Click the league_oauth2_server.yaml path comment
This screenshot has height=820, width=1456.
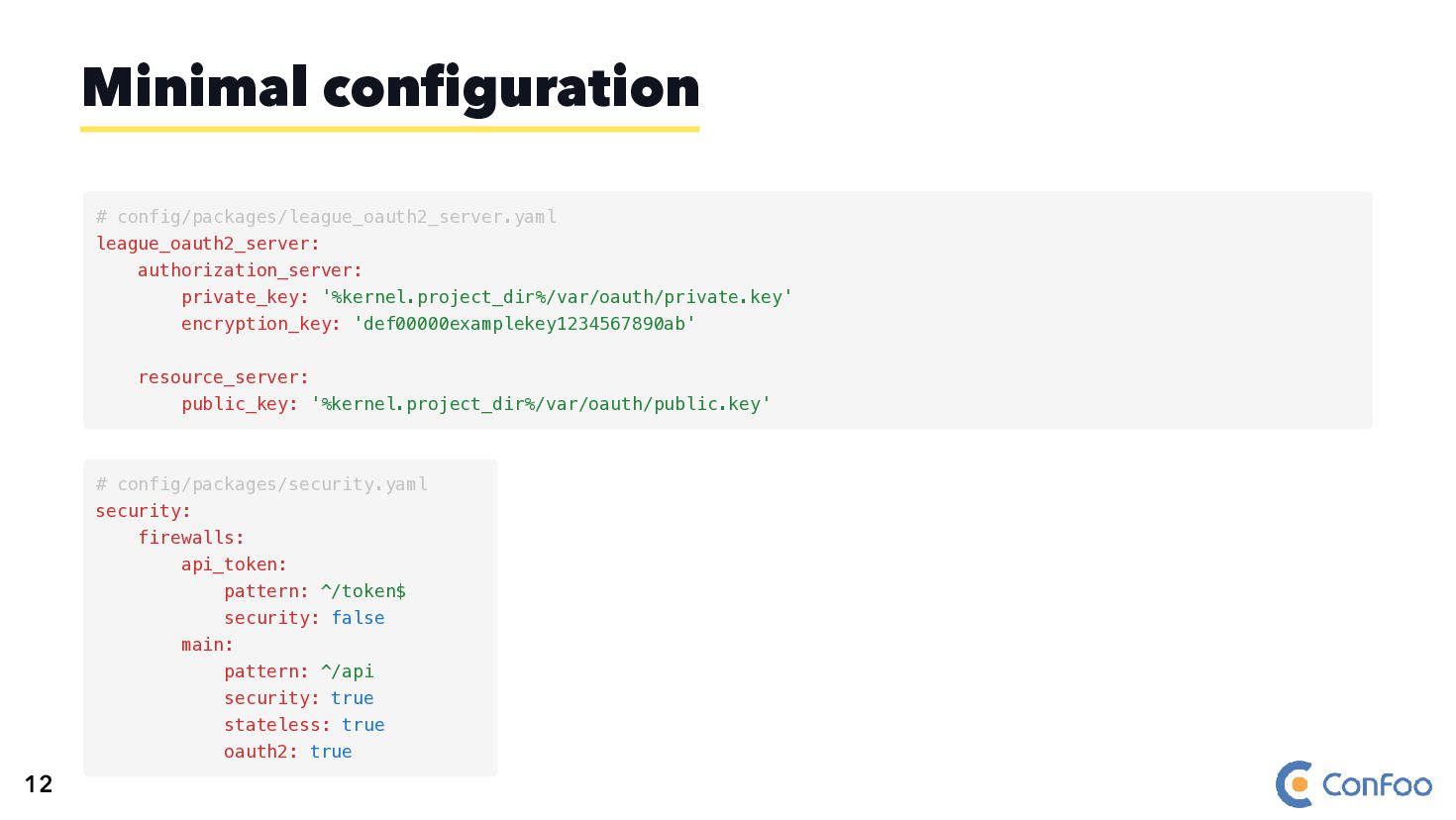pyautogui.click(x=326, y=217)
